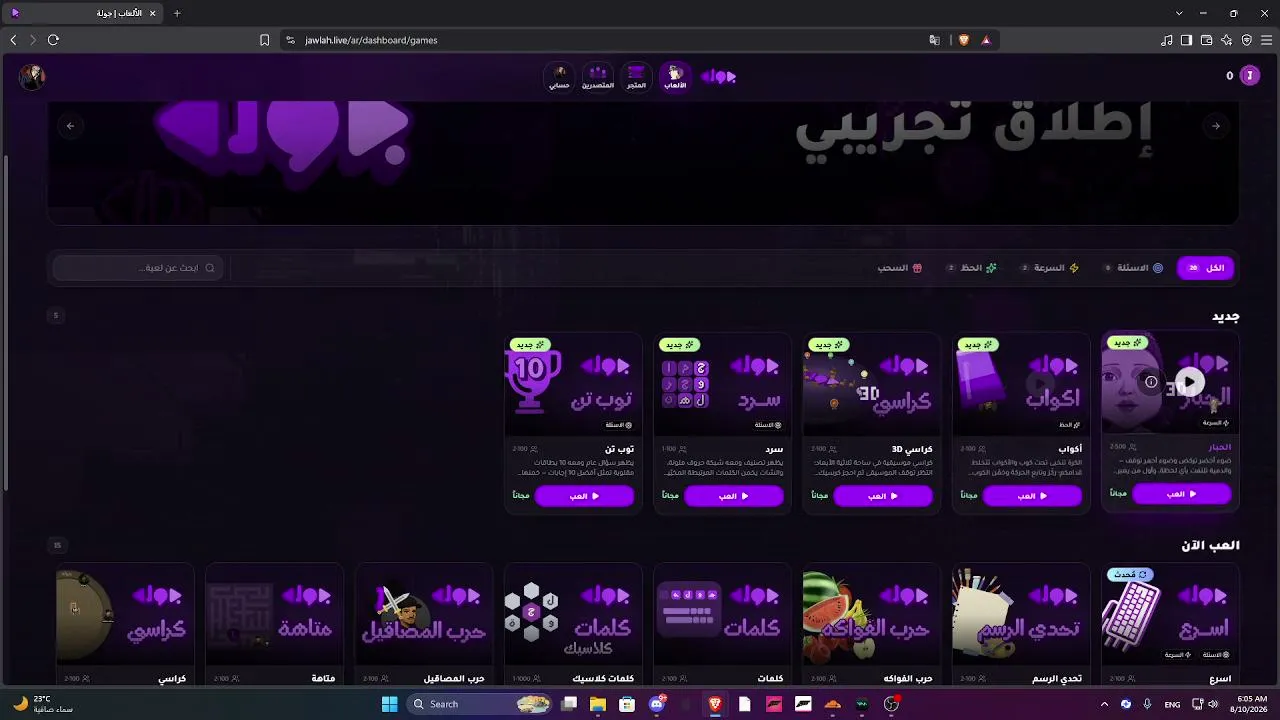This screenshot has width=1280, height=720.
Task: Open the Leo AI sparkle icon
Action: pyautogui.click(x=1226, y=40)
